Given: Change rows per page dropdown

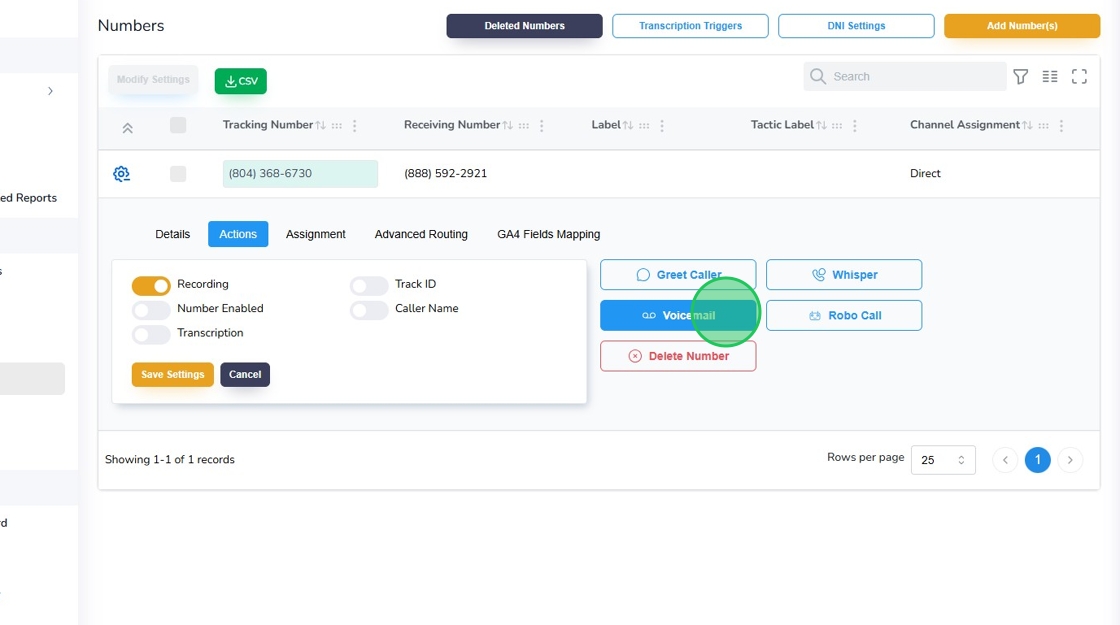Looking at the screenshot, I should click(x=943, y=460).
